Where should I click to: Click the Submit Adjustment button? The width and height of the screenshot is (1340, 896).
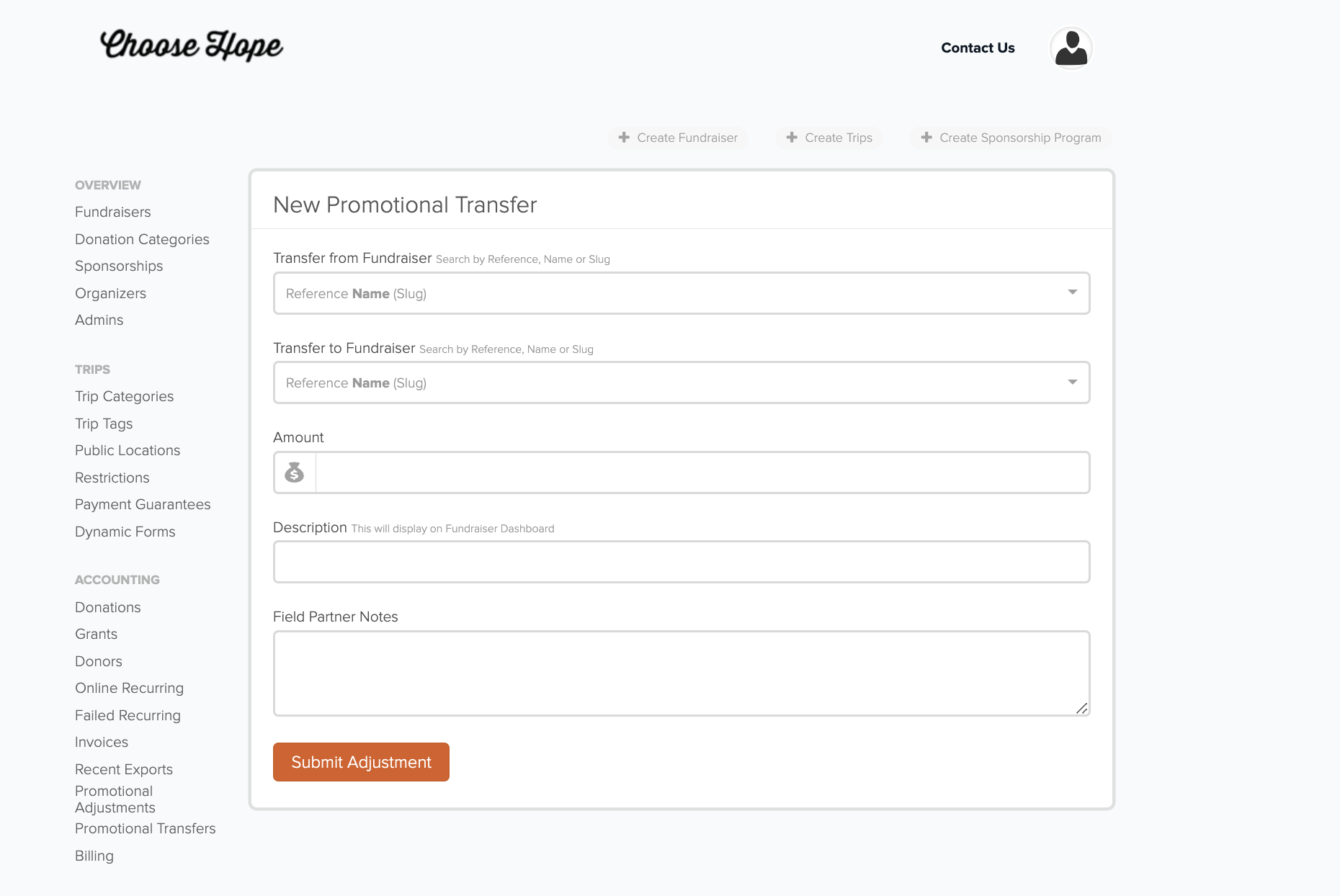pyautogui.click(x=361, y=762)
